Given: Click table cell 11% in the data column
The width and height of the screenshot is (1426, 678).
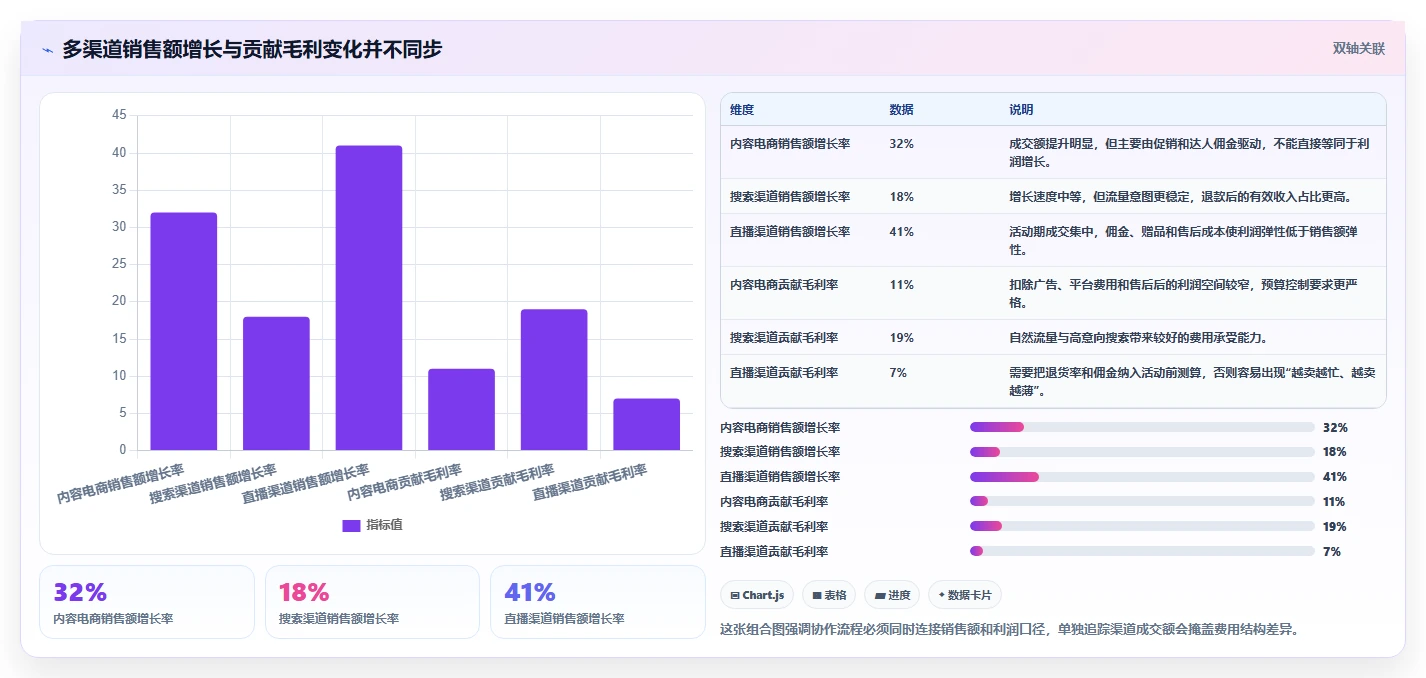Looking at the screenshot, I should click(901, 285).
